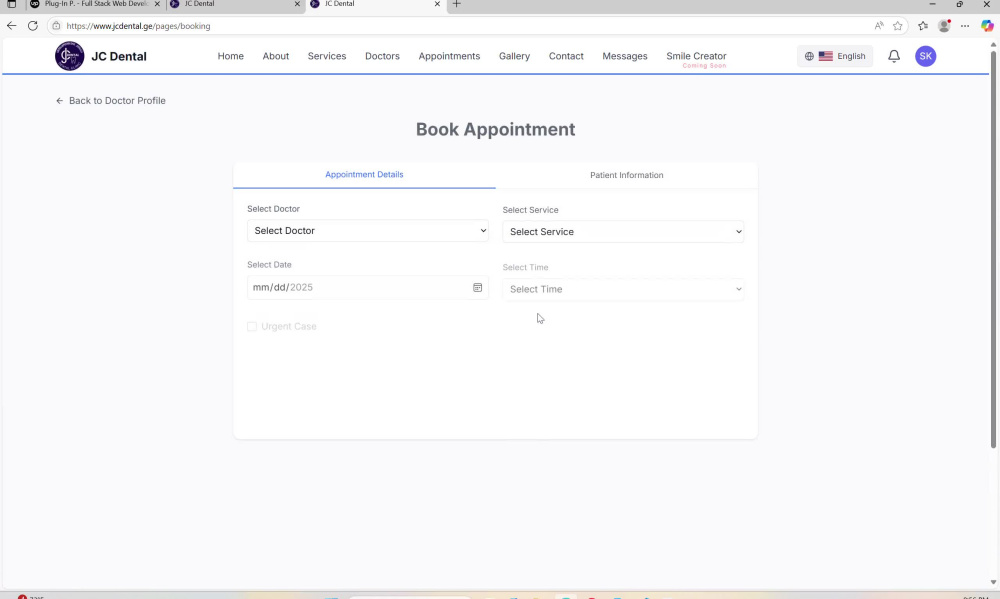This screenshot has height=599, width=1000.
Task: Open the date picker calendar icon
Action: (x=477, y=288)
